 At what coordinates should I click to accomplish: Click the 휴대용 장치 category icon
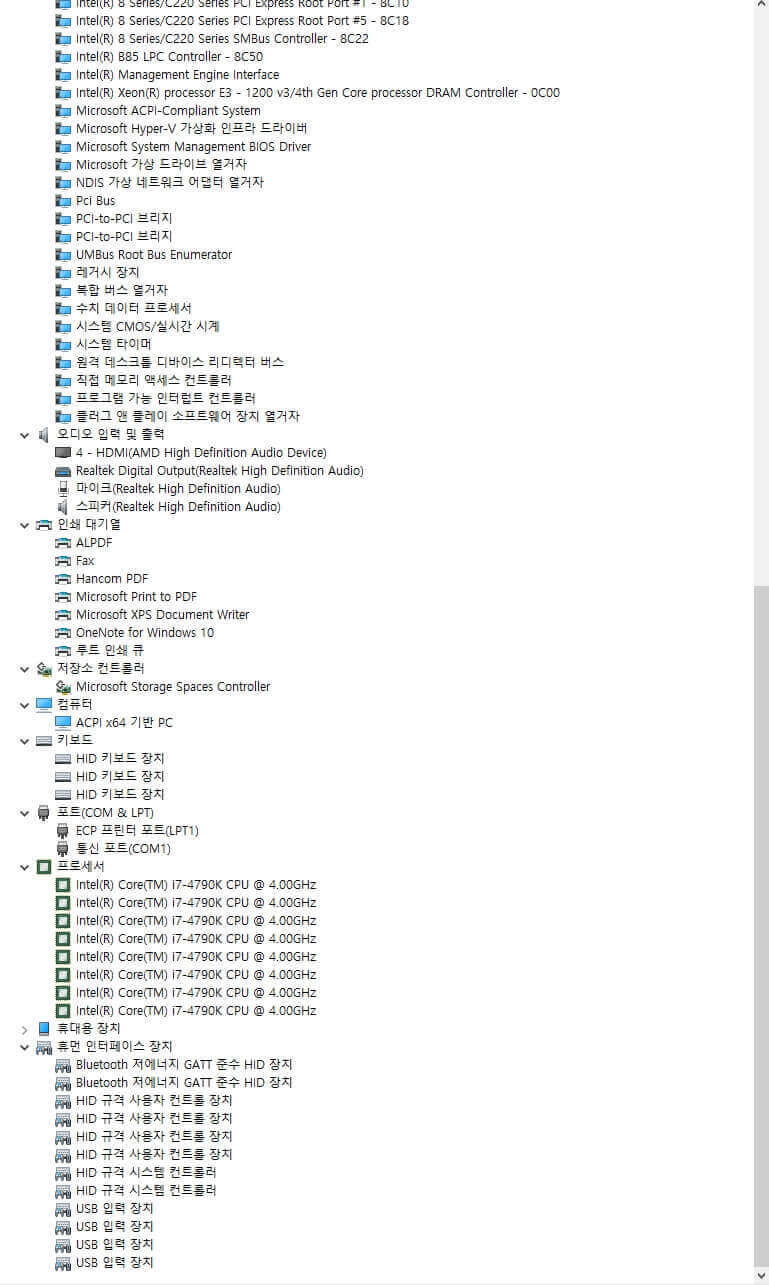tap(43, 1028)
